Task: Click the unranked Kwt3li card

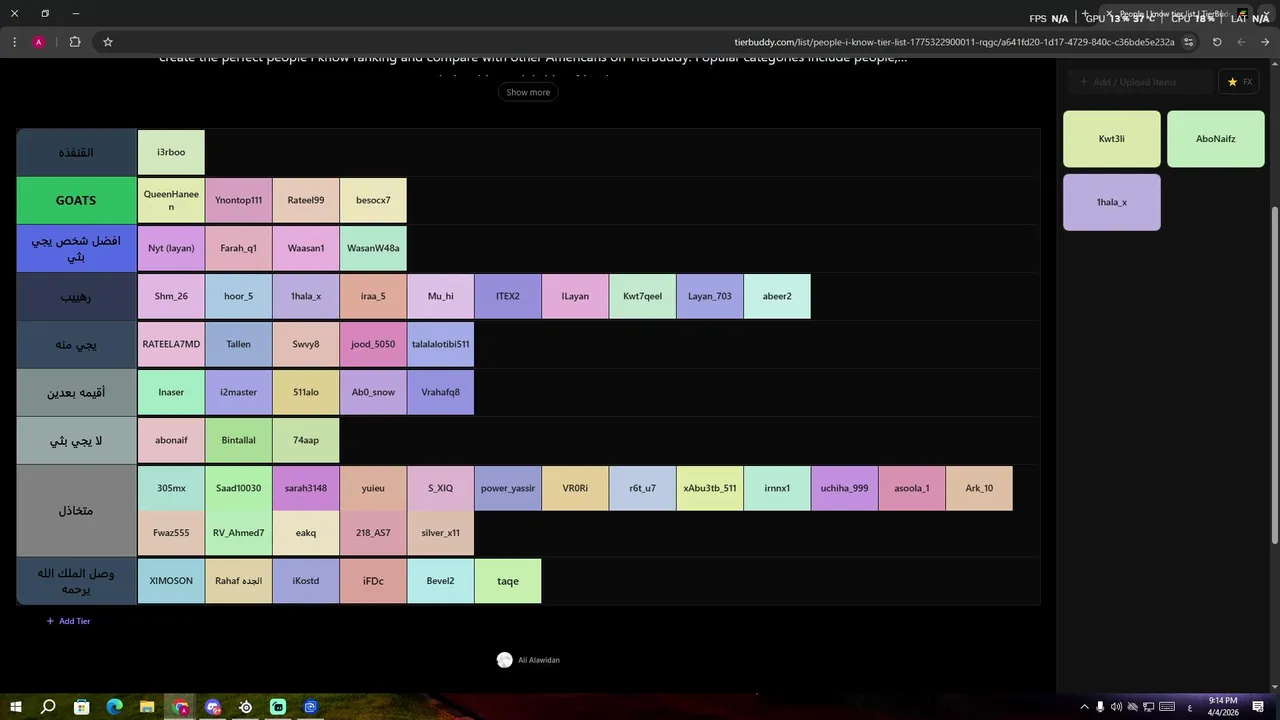Action: [1112, 139]
